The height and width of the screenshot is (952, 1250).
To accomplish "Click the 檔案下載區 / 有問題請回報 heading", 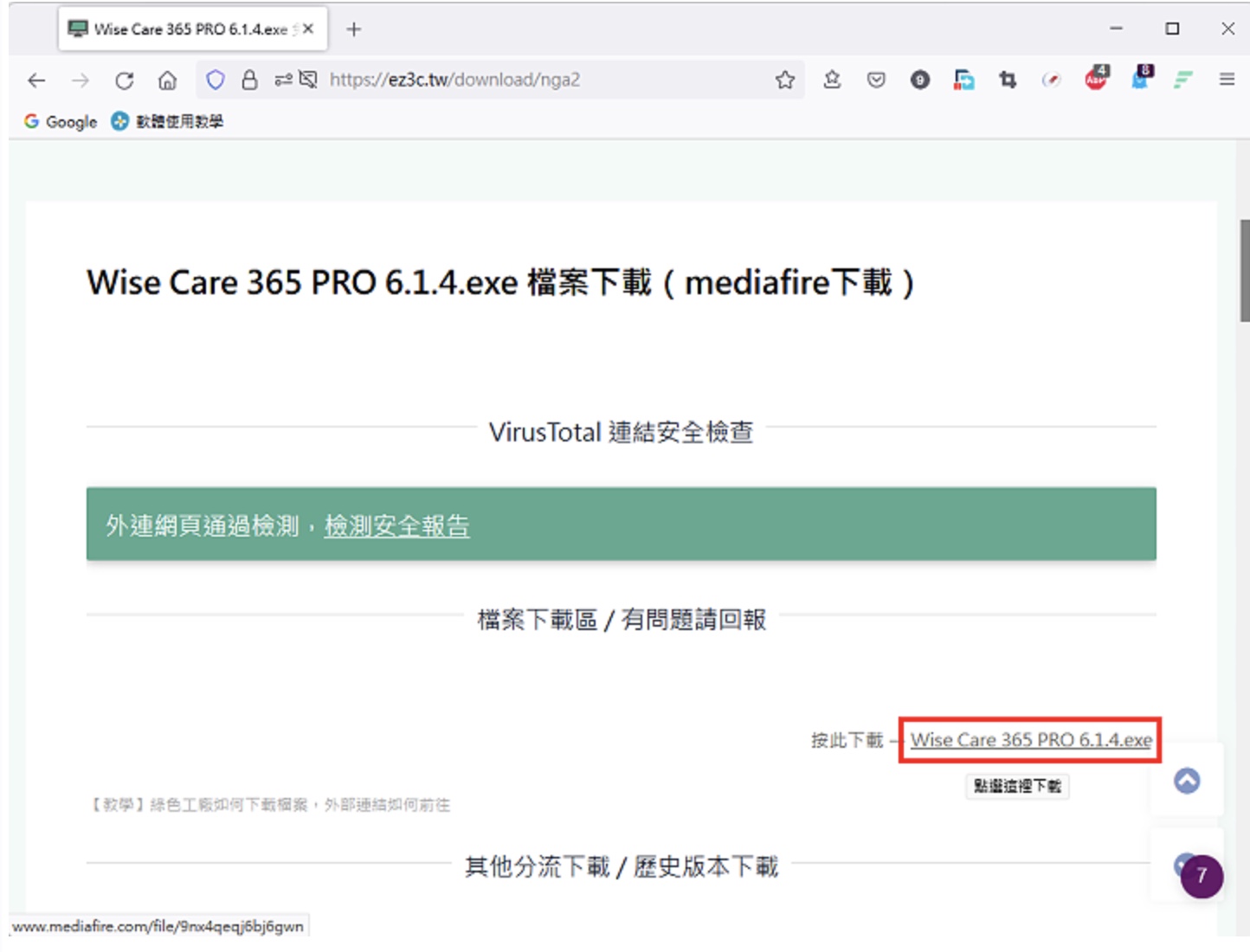I will tap(622, 619).
